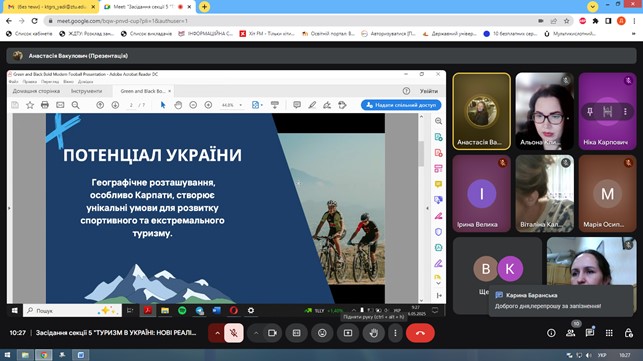Open the tile layout icon on Ніка Карпович
Viewport: 643px width, 361px height.
pyautogui.click(x=607, y=112)
